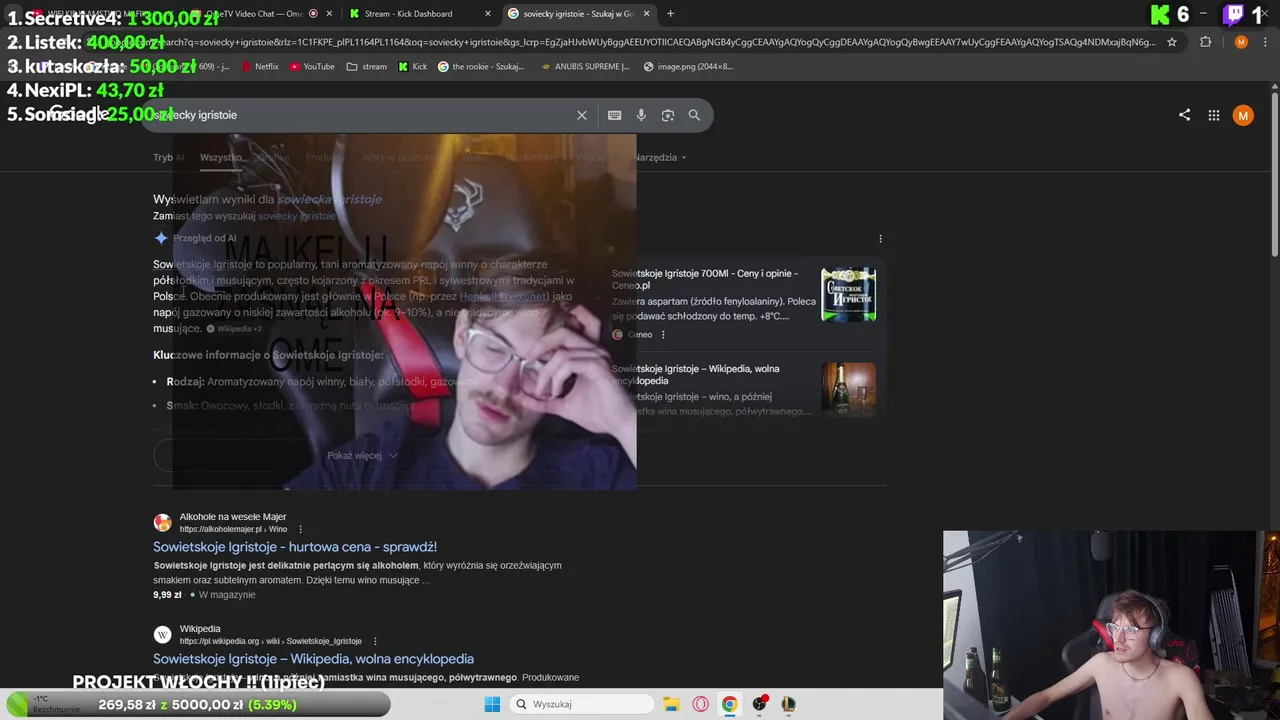Open the Chrome extensions menu
The image size is (1280, 720).
(1205, 42)
